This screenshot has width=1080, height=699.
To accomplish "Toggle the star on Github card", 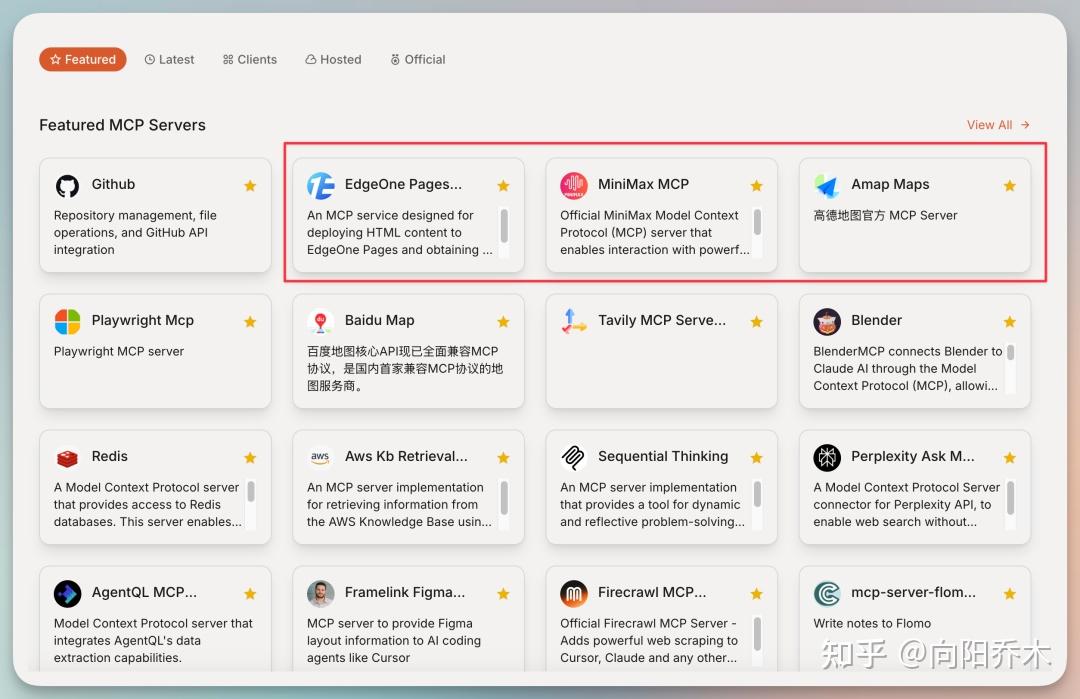I will [250, 185].
